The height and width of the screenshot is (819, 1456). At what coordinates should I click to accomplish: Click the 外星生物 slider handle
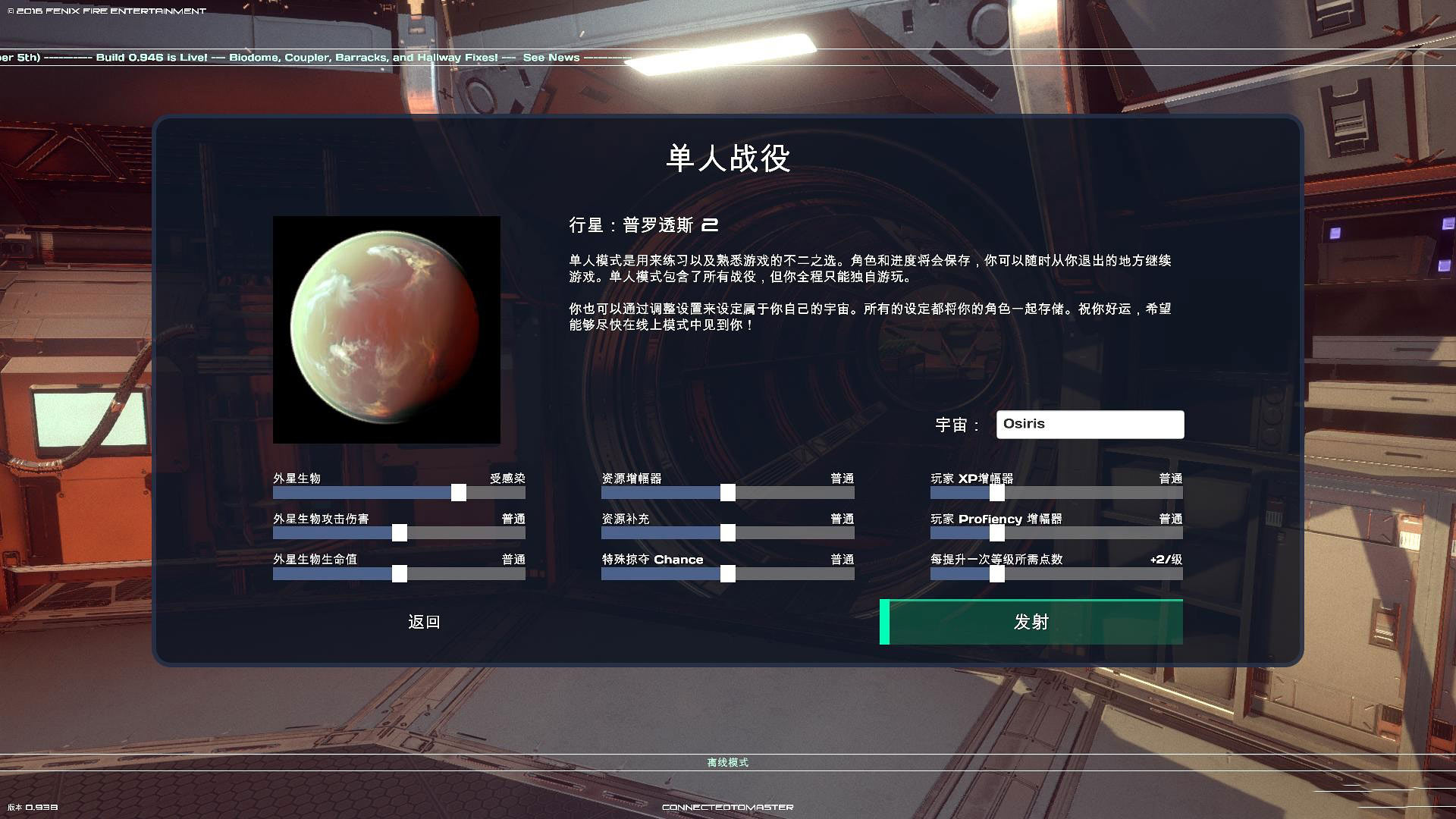point(459,493)
